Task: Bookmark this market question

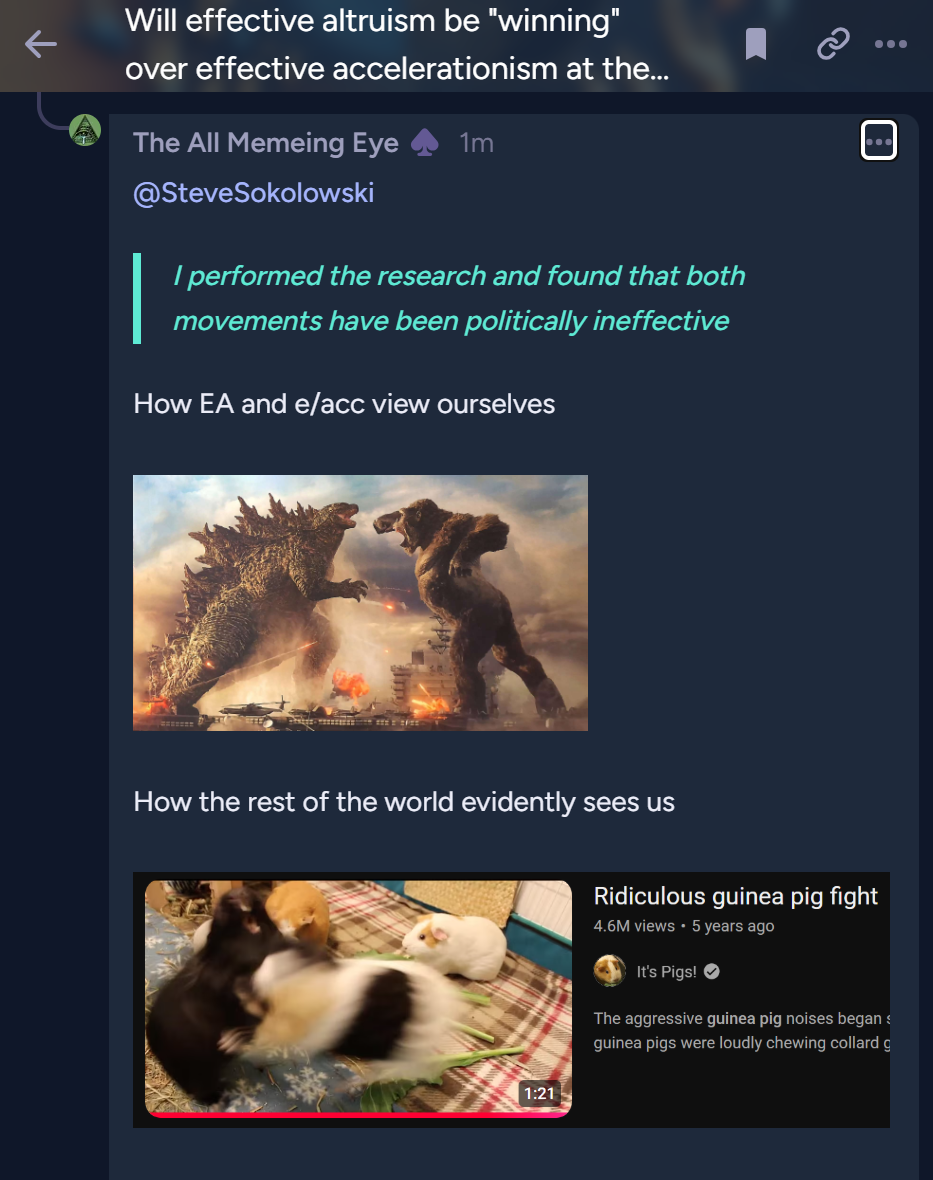Action: [755, 44]
